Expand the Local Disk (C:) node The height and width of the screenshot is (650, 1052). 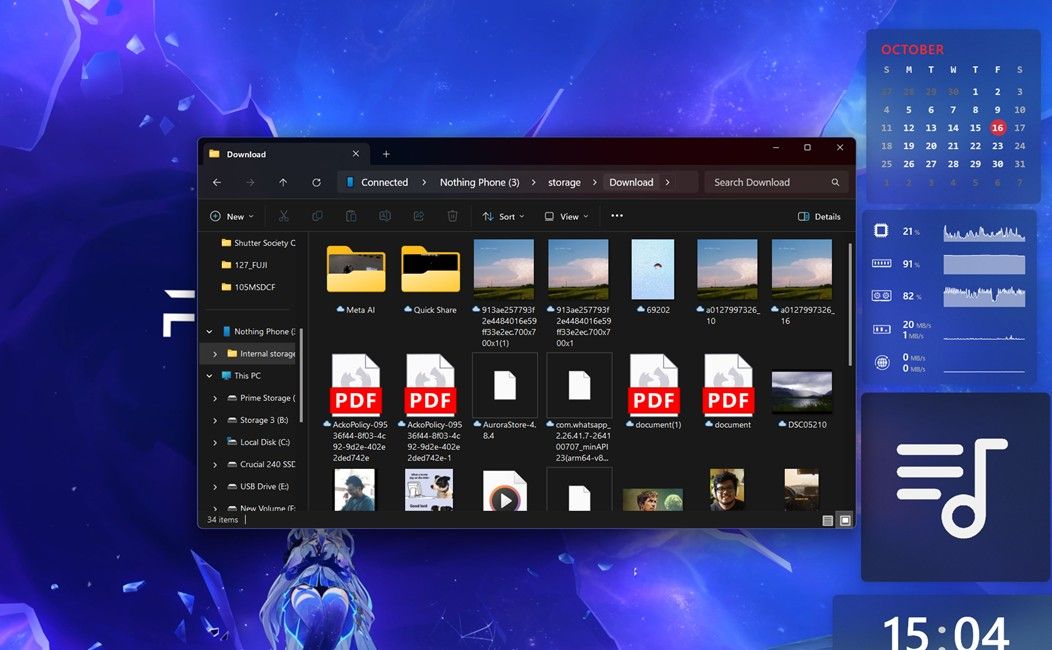click(215, 443)
